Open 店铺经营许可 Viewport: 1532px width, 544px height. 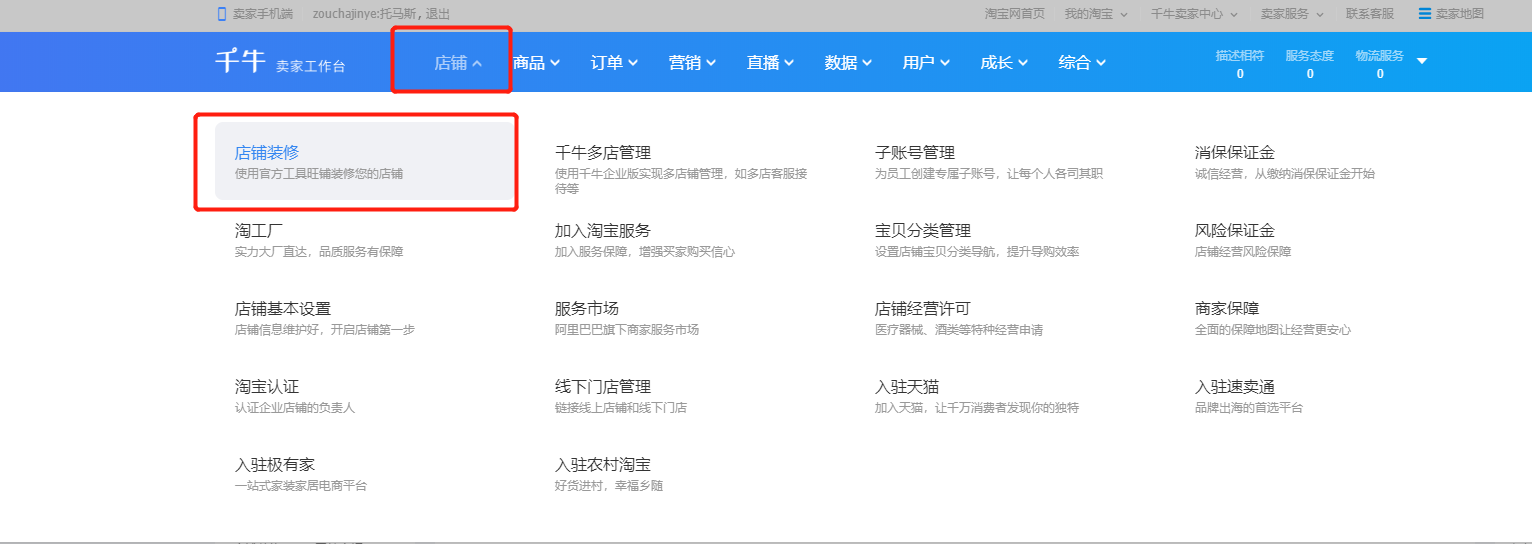pyautogui.click(x=923, y=308)
